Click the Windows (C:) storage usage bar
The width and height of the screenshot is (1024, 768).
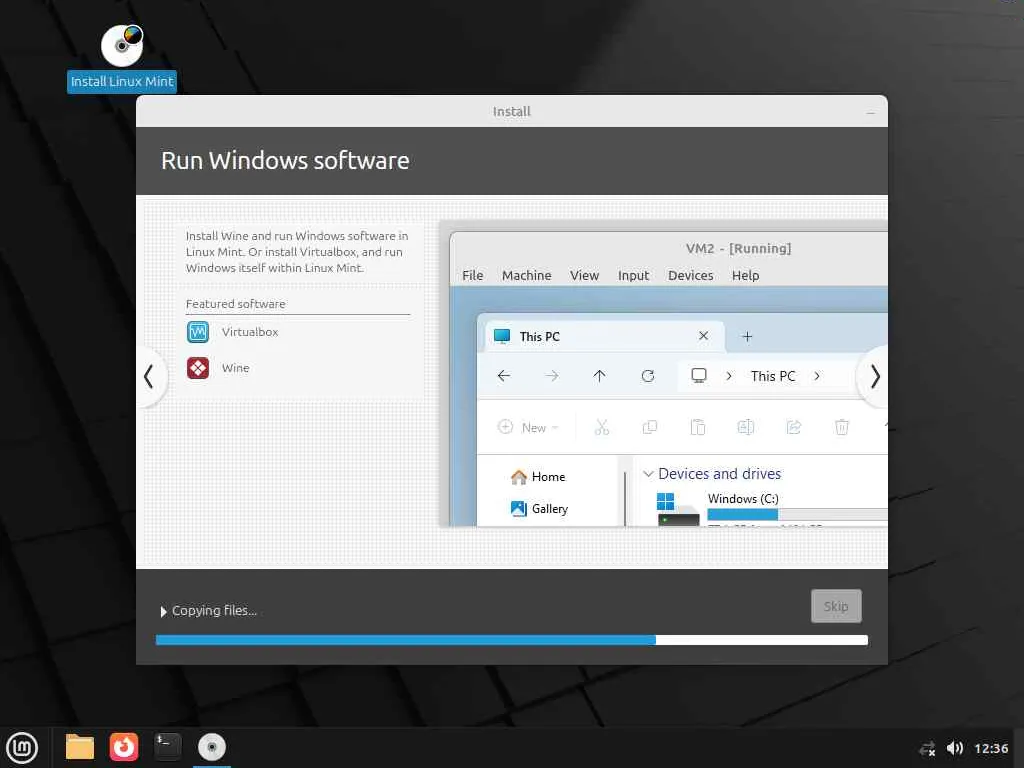point(797,515)
